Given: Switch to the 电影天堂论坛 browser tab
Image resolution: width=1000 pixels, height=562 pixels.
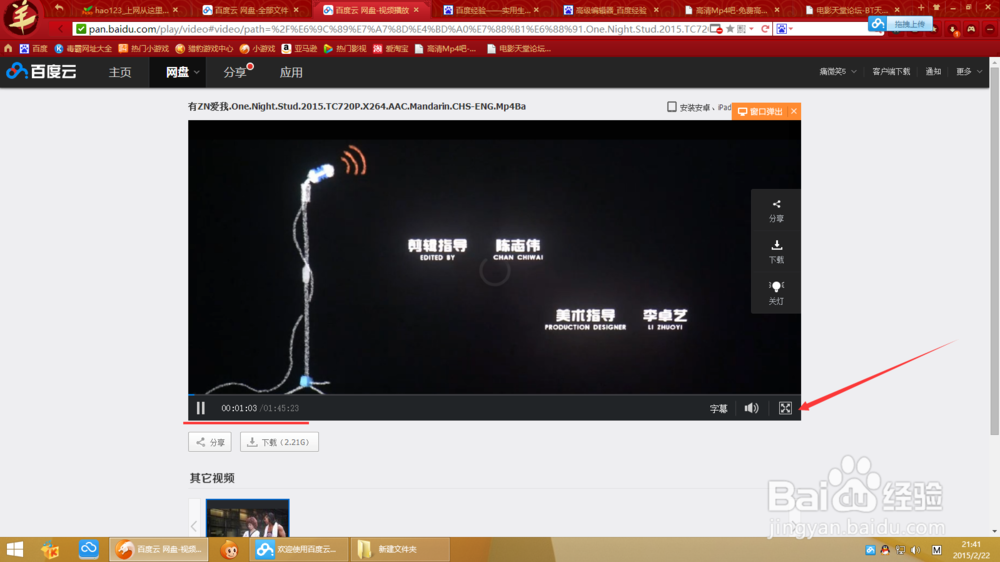Looking at the screenshot, I should [x=852, y=10].
